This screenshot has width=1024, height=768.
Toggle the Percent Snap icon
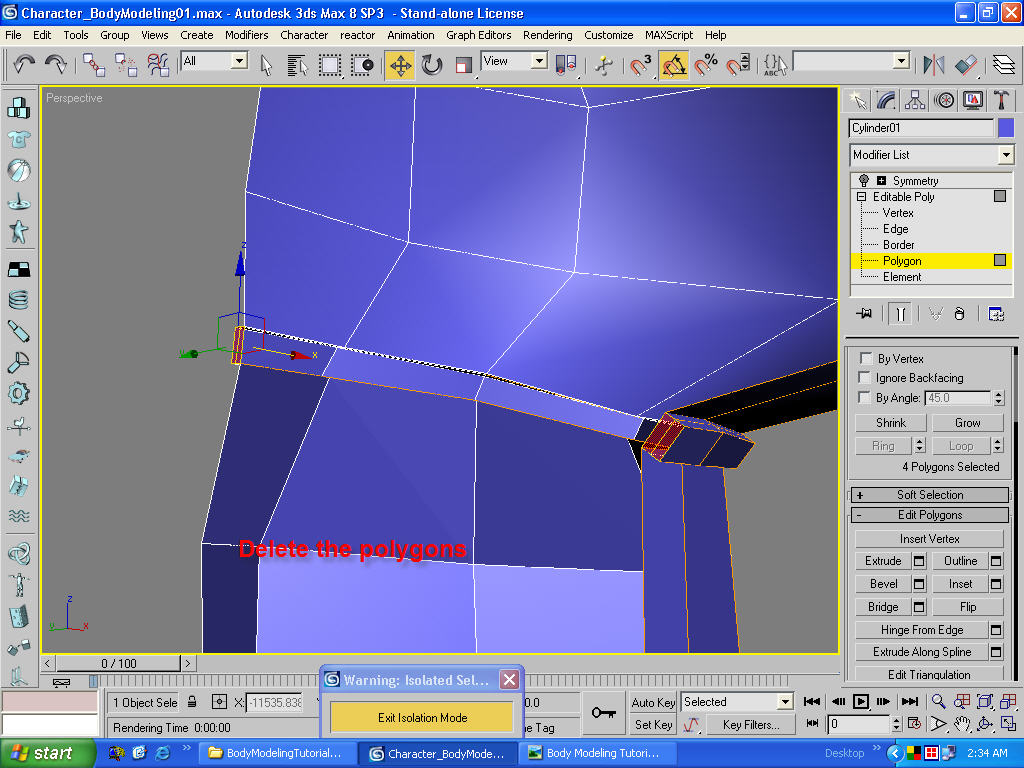click(706, 65)
